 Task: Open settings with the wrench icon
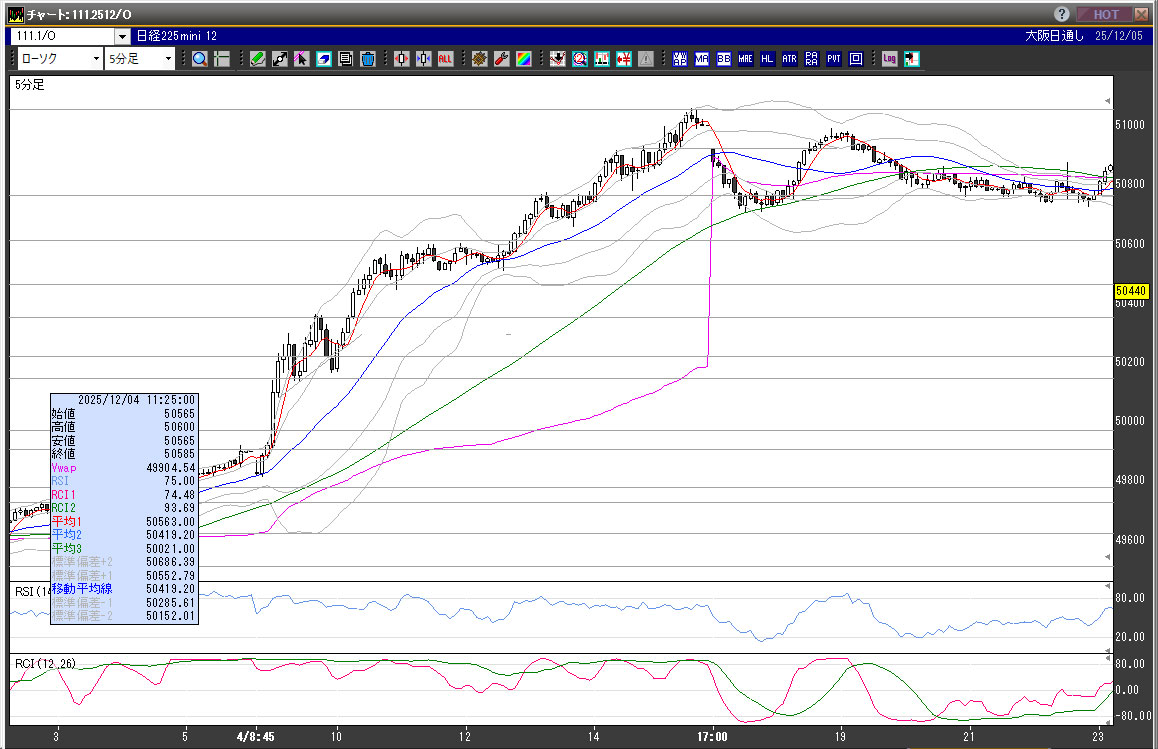(x=501, y=59)
